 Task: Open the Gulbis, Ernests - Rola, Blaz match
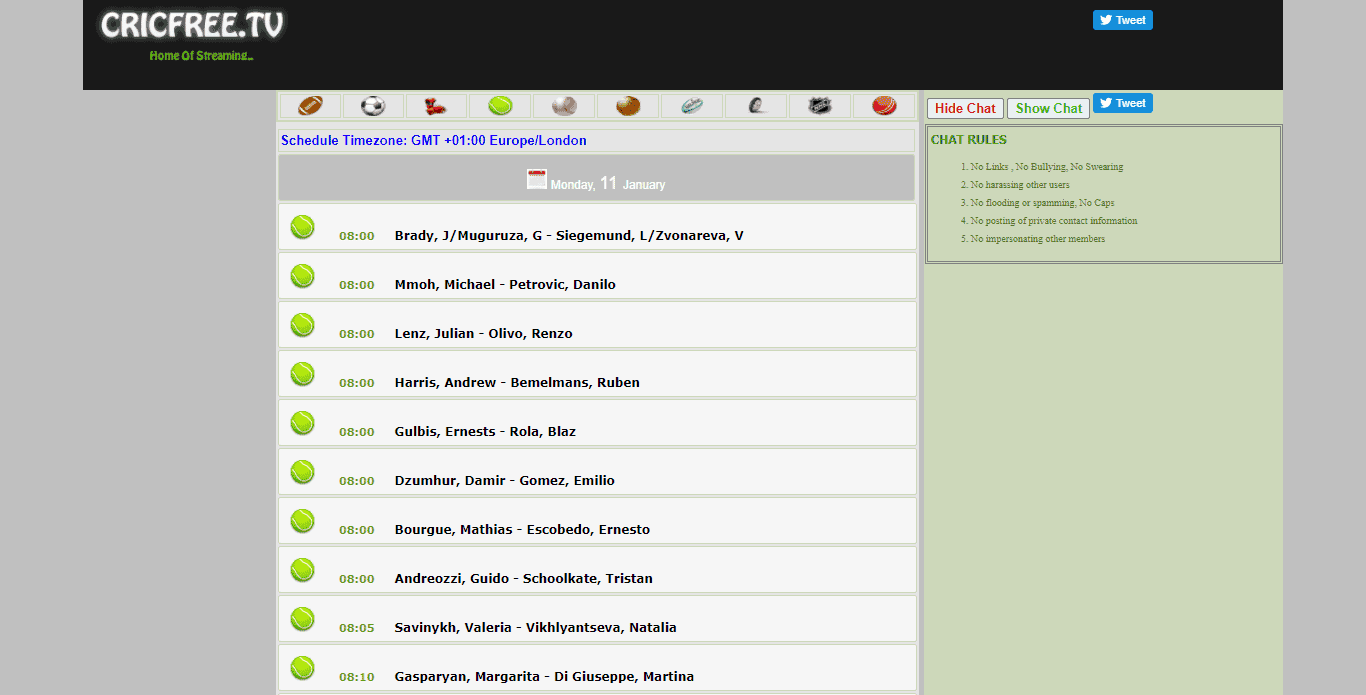coord(485,432)
